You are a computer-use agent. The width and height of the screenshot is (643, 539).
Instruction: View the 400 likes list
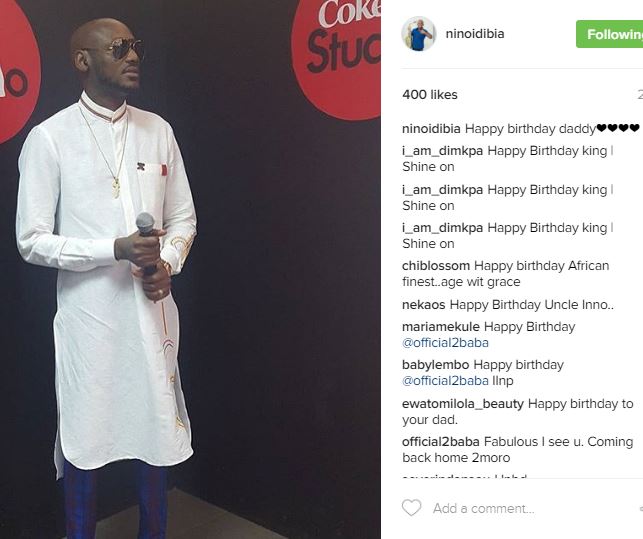tap(430, 95)
